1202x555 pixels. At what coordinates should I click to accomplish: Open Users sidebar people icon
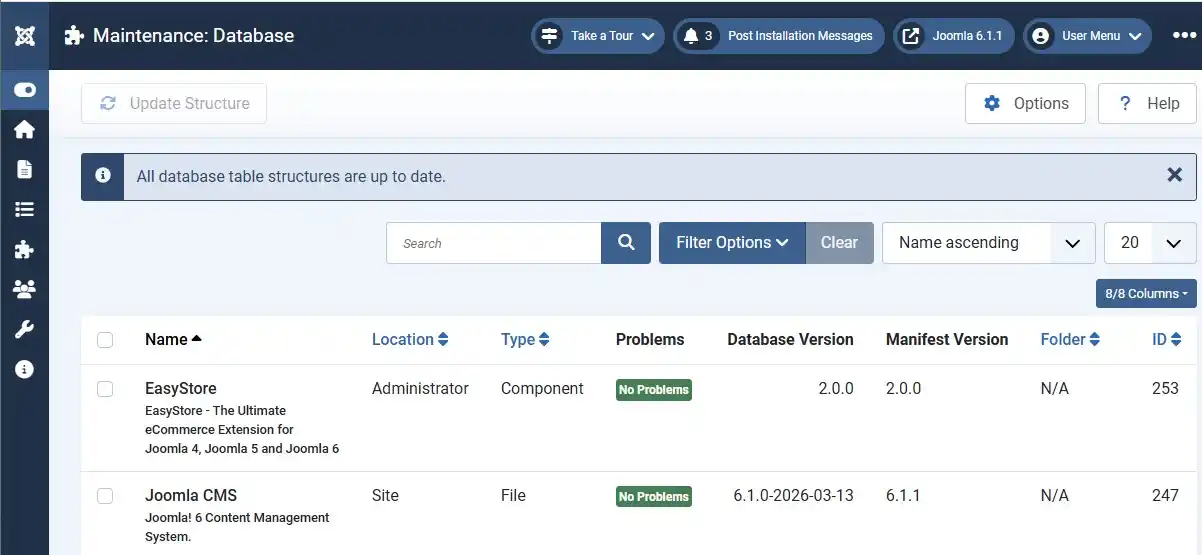click(24, 289)
